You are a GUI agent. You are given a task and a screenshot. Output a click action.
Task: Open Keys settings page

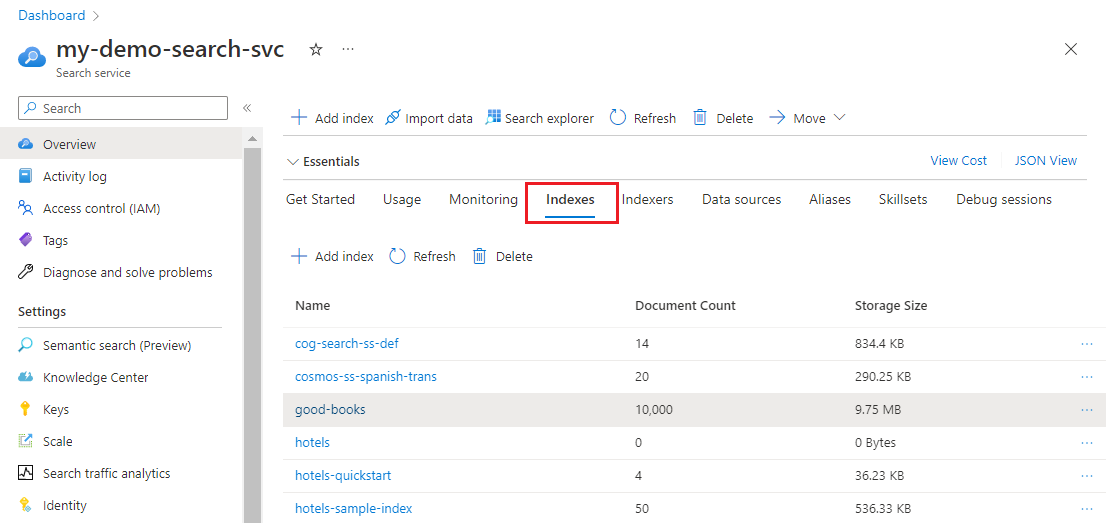(55, 409)
